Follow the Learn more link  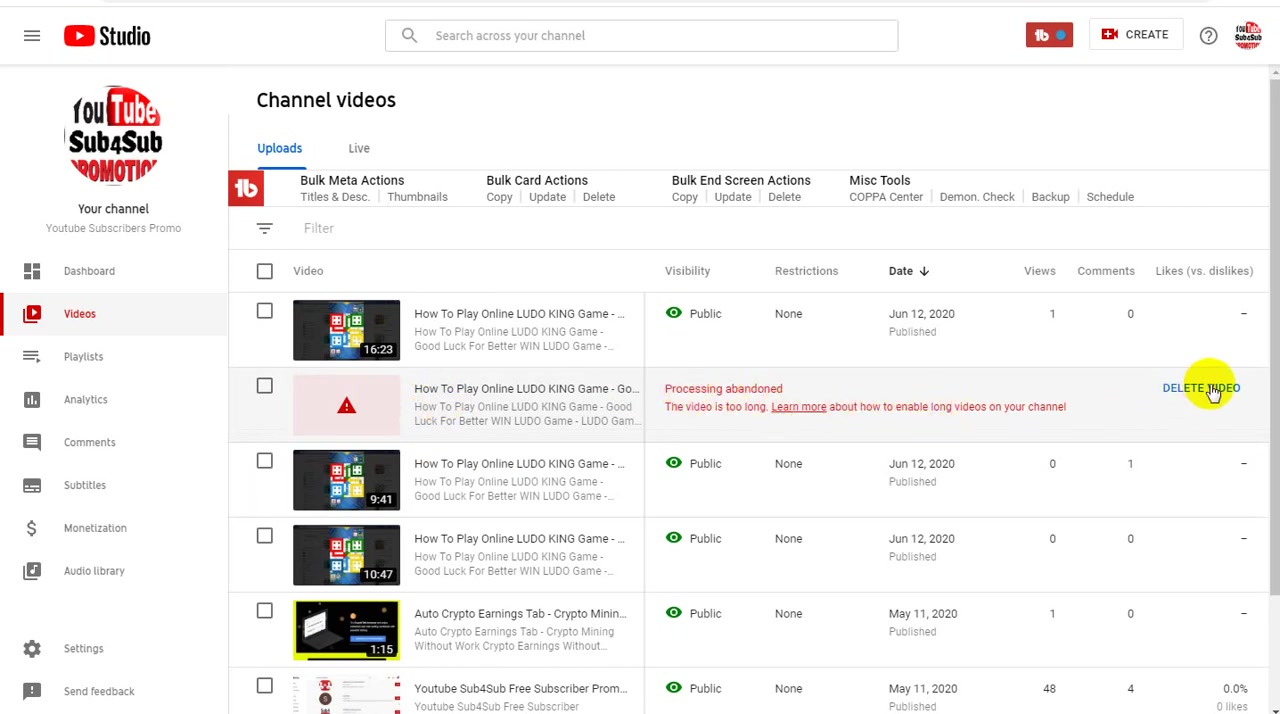(799, 407)
